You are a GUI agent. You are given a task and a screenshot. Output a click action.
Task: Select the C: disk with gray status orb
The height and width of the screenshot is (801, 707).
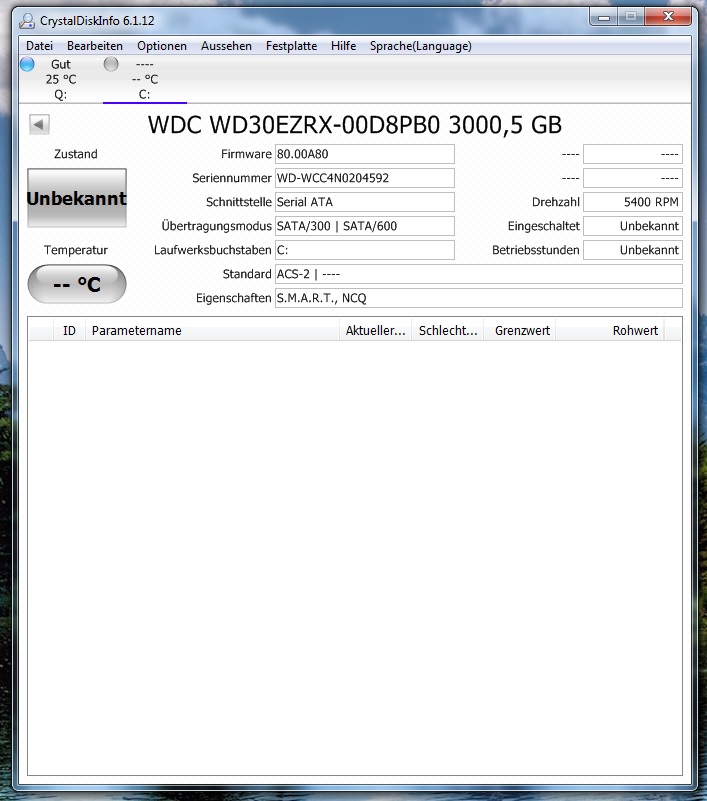tap(111, 64)
